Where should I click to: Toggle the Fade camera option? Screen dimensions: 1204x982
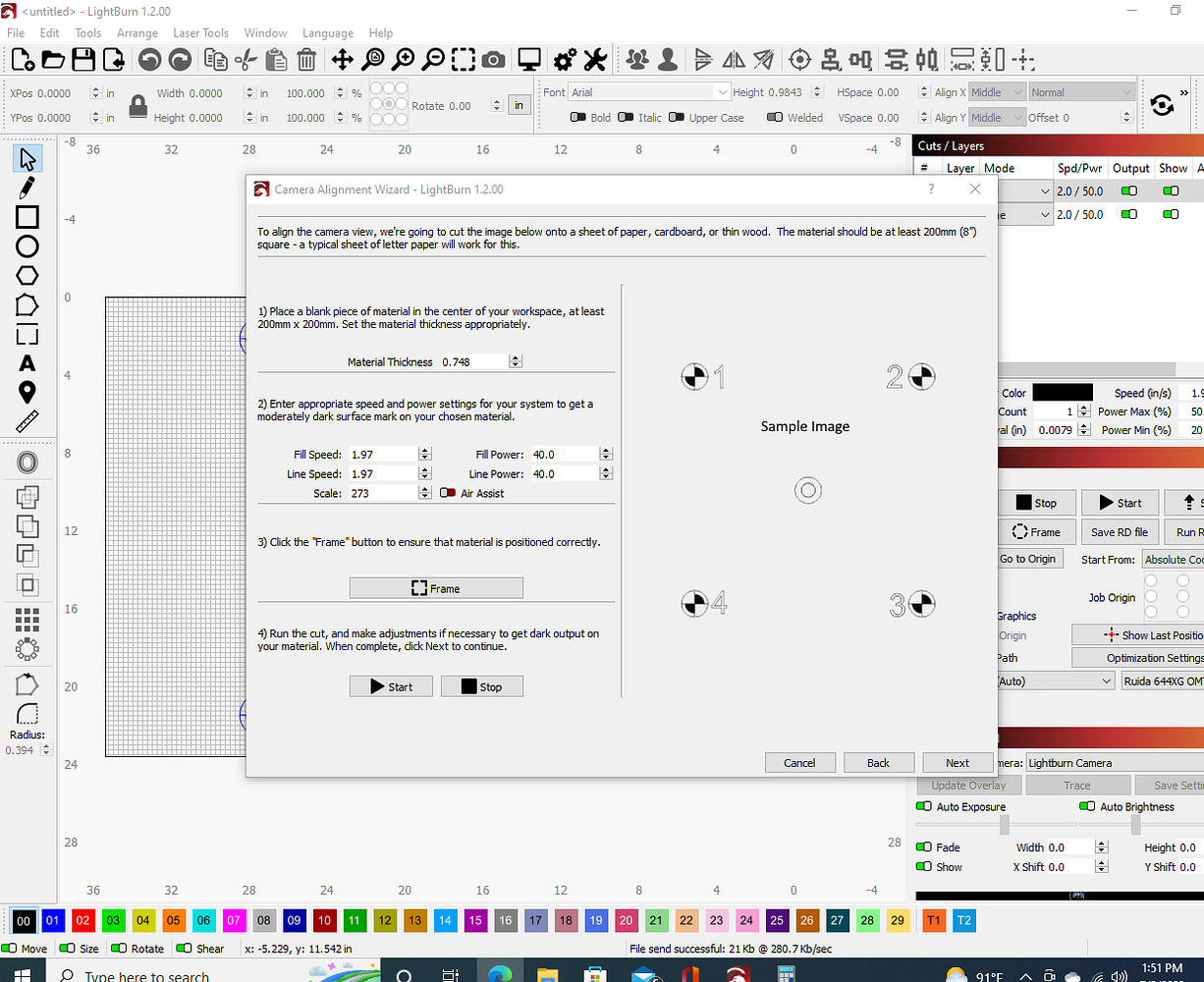click(x=924, y=846)
